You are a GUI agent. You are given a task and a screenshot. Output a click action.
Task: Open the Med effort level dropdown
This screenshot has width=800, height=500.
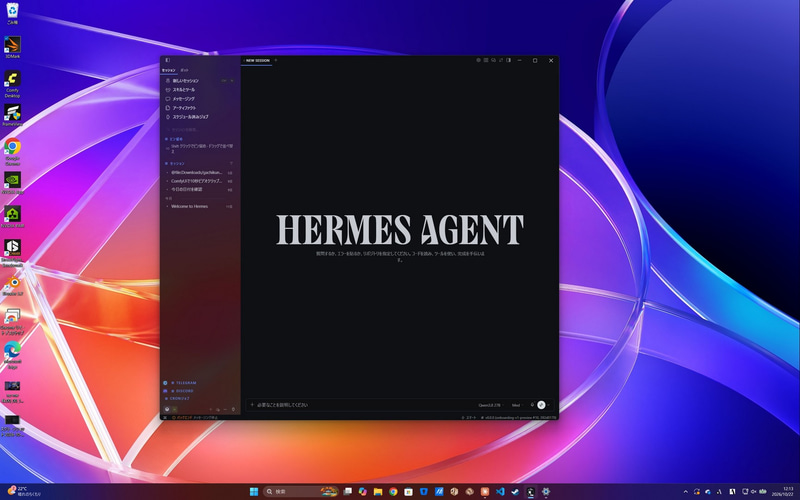(517, 405)
